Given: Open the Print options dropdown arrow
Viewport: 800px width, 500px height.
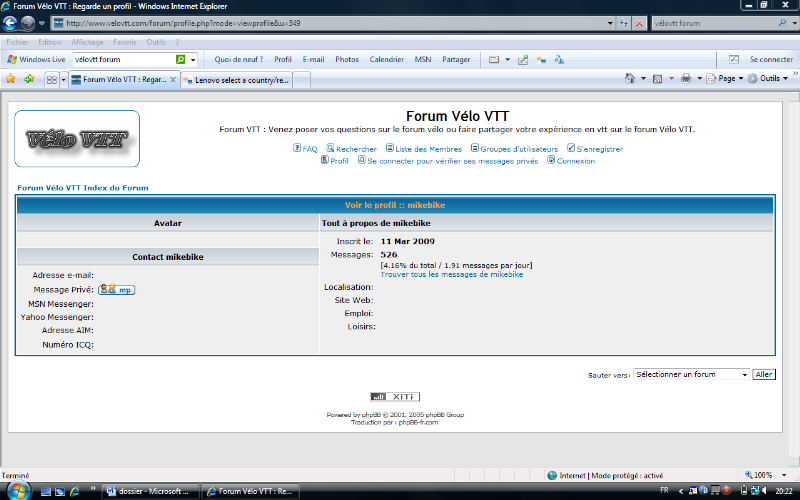Looking at the screenshot, I should pyautogui.click(x=699, y=79).
